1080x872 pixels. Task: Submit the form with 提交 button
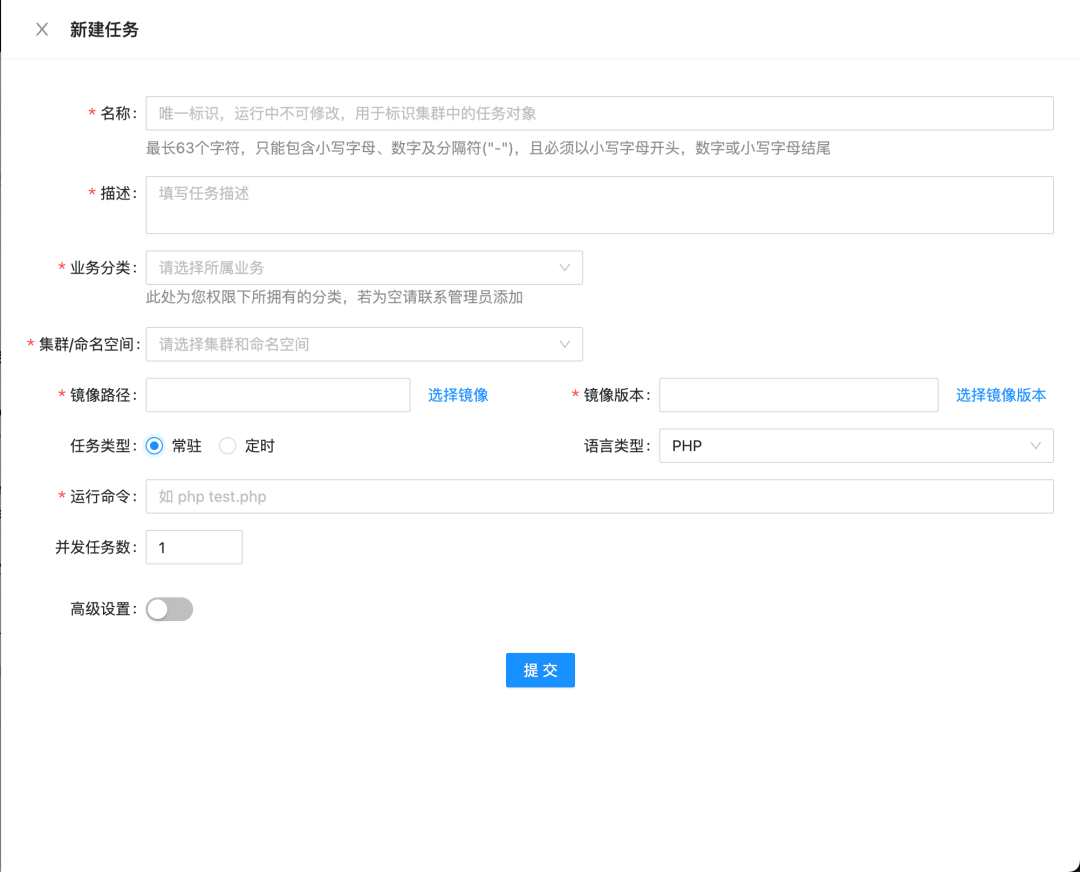tap(540, 670)
